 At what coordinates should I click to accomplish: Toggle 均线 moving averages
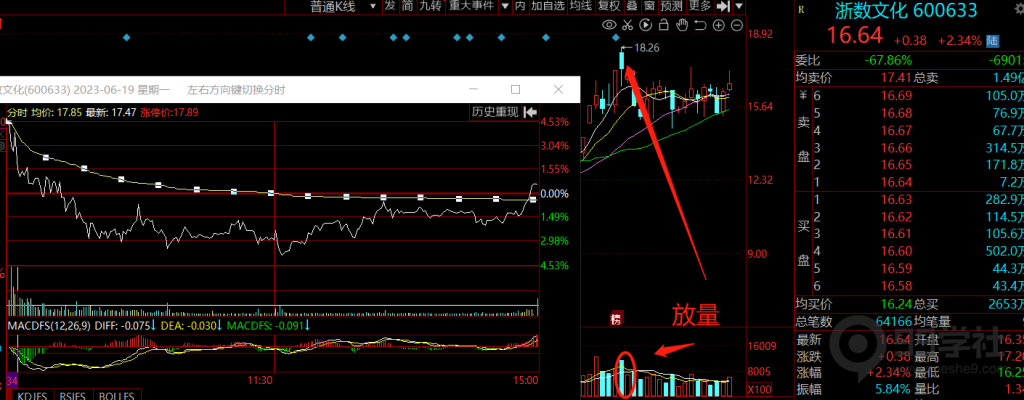(580, 6)
